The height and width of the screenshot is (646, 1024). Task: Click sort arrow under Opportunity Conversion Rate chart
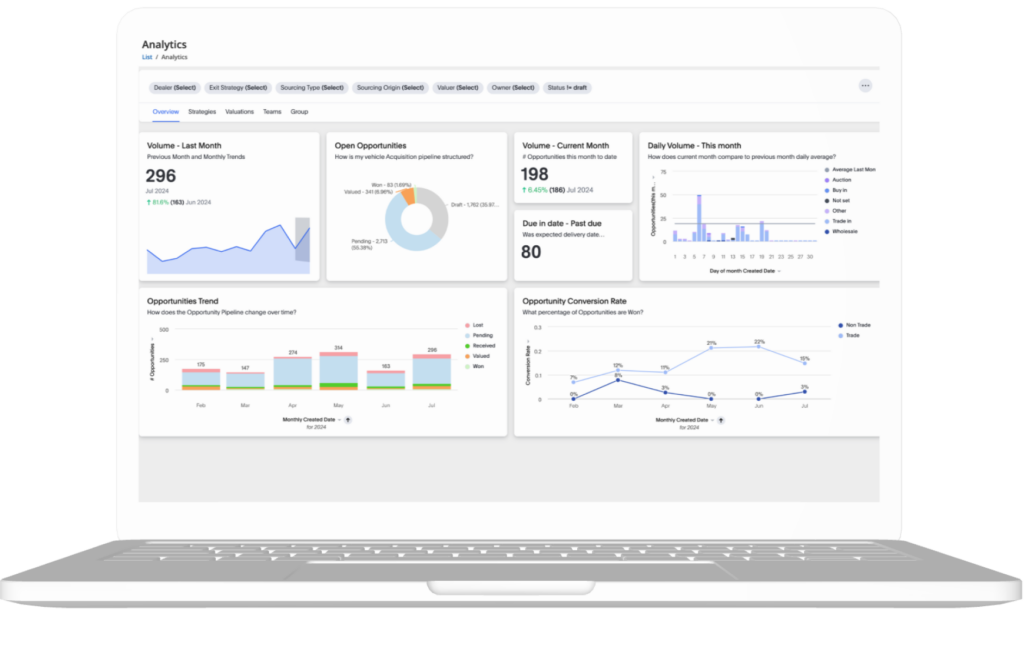coord(721,420)
